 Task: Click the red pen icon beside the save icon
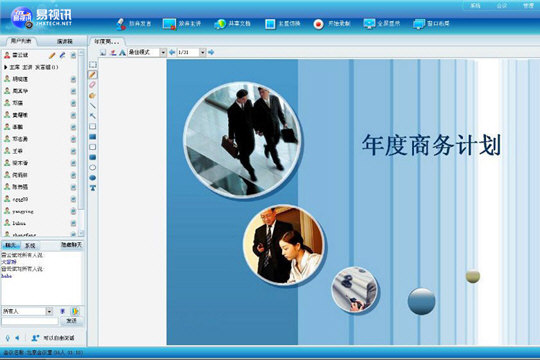coord(113,52)
